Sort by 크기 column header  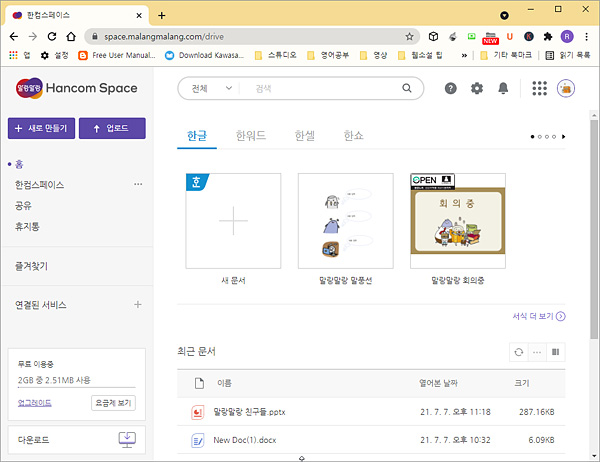(x=522, y=383)
